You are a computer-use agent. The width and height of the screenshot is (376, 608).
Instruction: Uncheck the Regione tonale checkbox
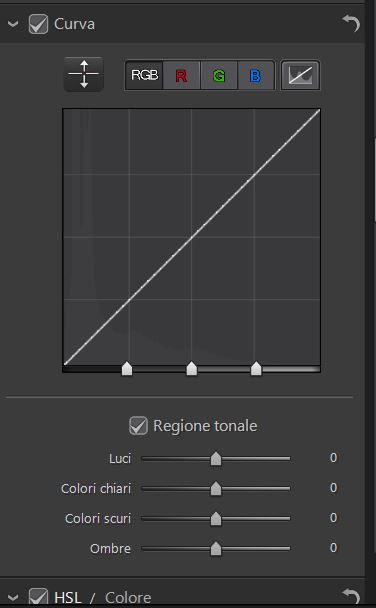pos(138,425)
